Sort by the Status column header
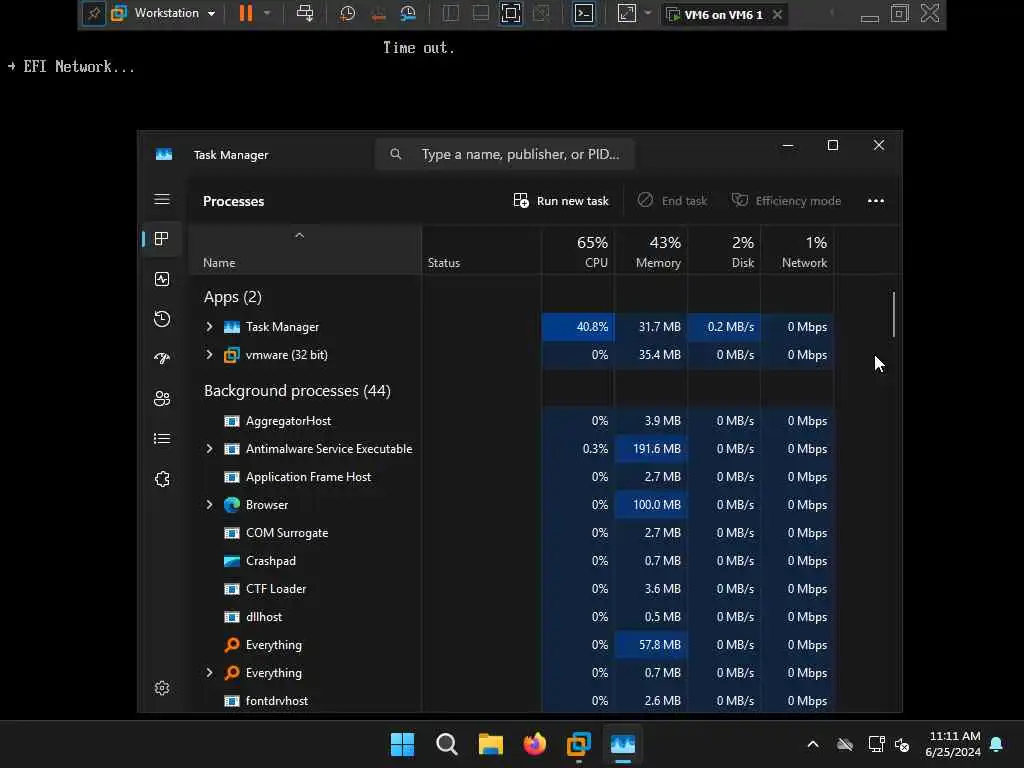The image size is (1024, 768). coord(481,251)
